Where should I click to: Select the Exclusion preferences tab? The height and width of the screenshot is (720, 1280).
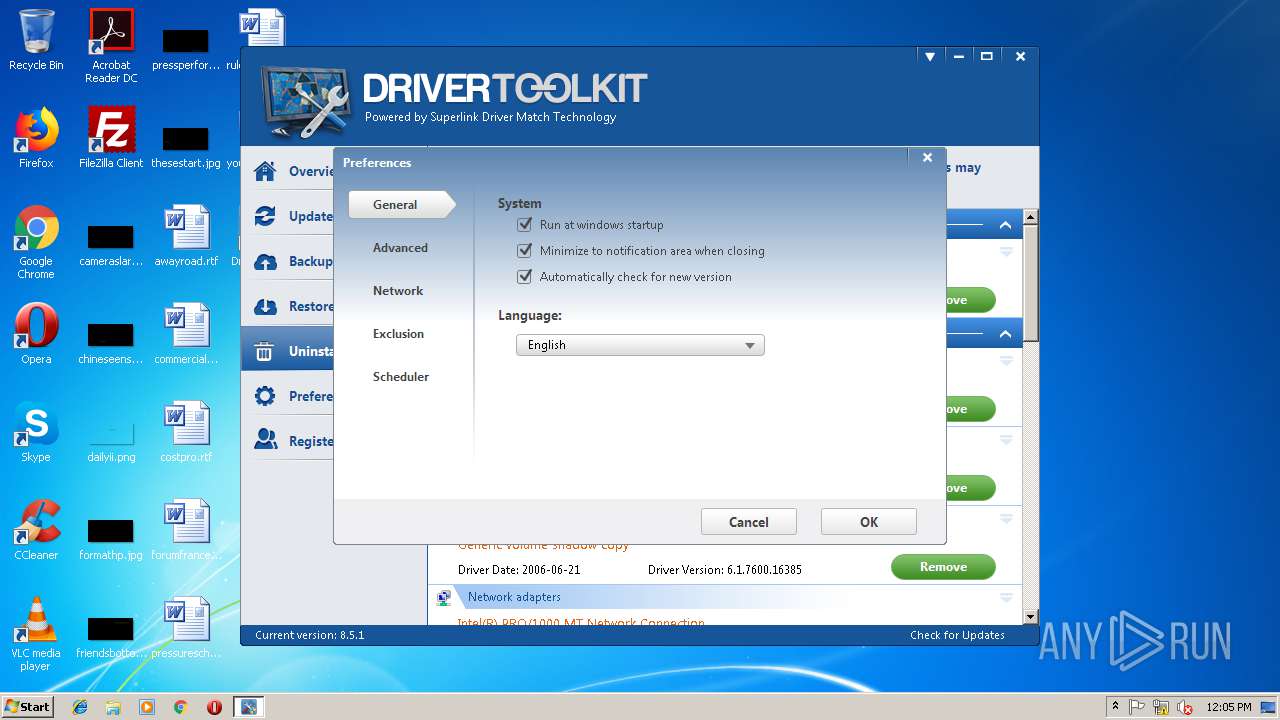[x=398, y=334]
